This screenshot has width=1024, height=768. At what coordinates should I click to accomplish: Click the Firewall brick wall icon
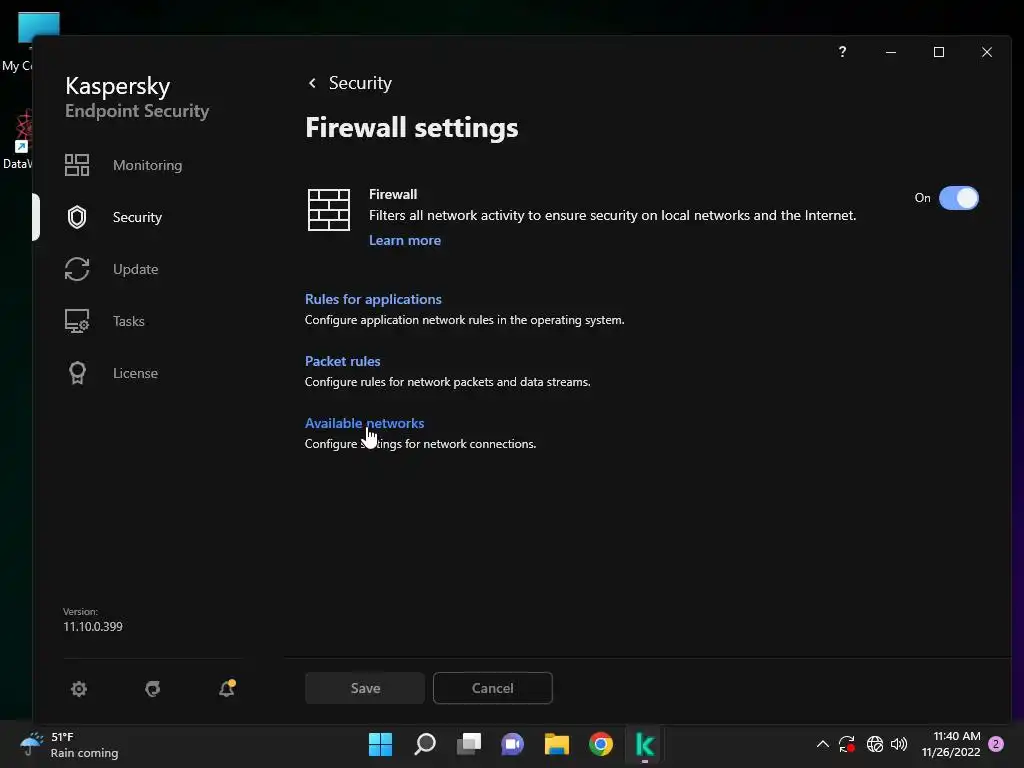(328, 210)
